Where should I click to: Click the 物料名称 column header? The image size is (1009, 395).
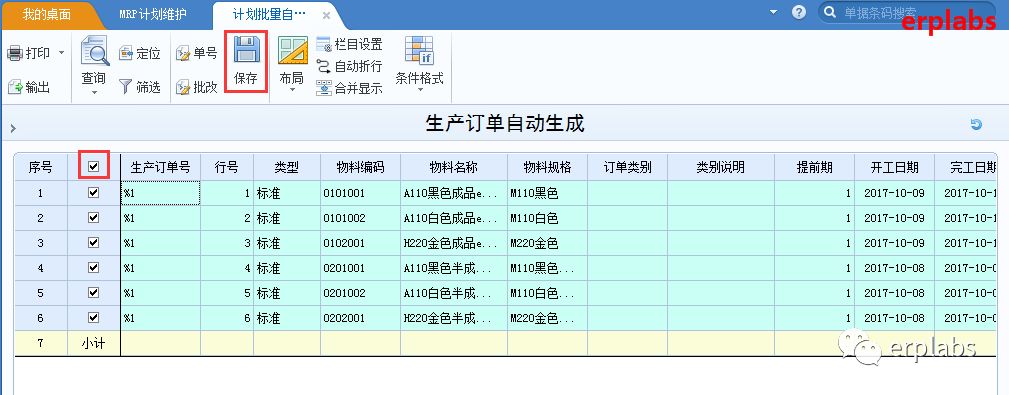tap(454, 167)
